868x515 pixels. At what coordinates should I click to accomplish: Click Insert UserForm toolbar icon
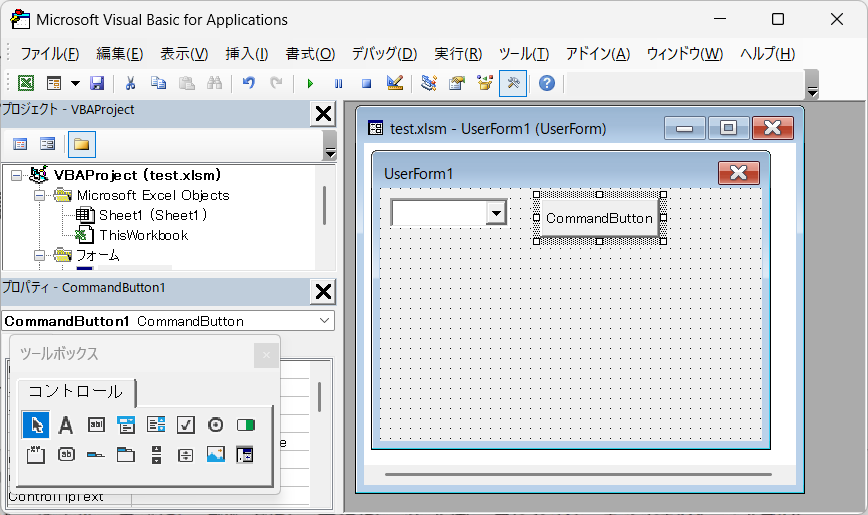(54, 83)
